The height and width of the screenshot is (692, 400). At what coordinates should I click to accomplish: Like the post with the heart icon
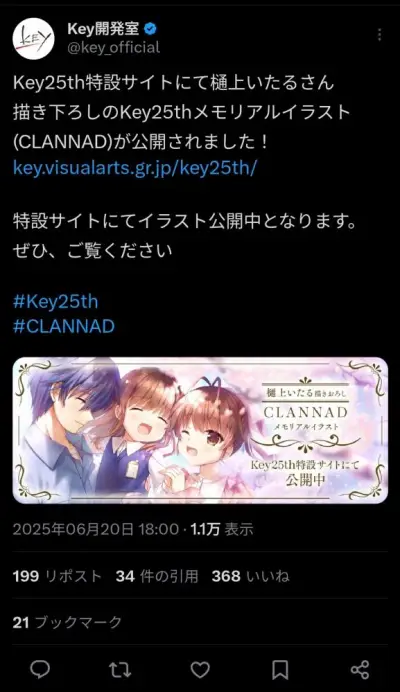click(200, 670)
